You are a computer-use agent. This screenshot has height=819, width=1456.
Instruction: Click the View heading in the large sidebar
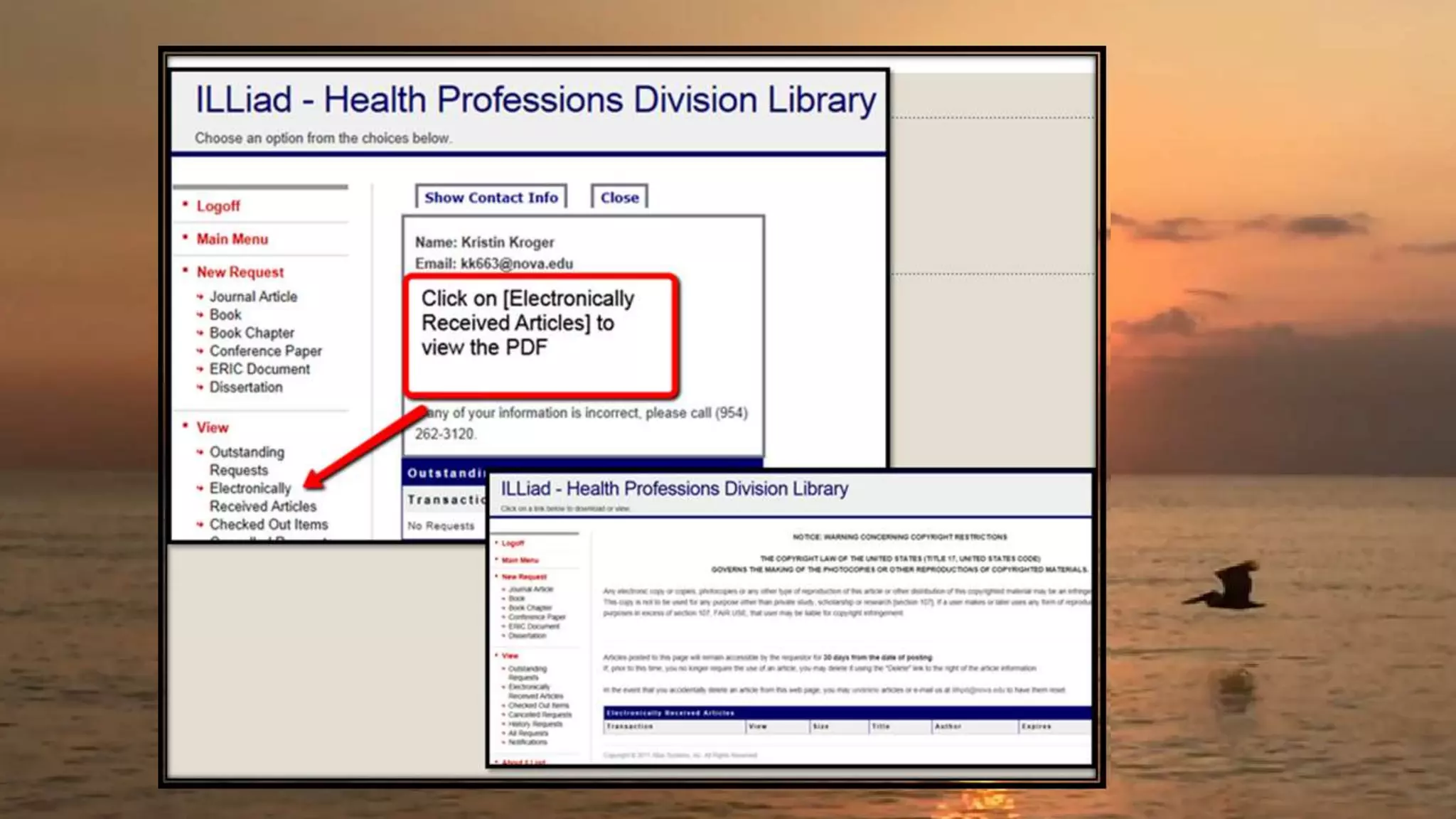pyautogui.click(x=212, y=428)
